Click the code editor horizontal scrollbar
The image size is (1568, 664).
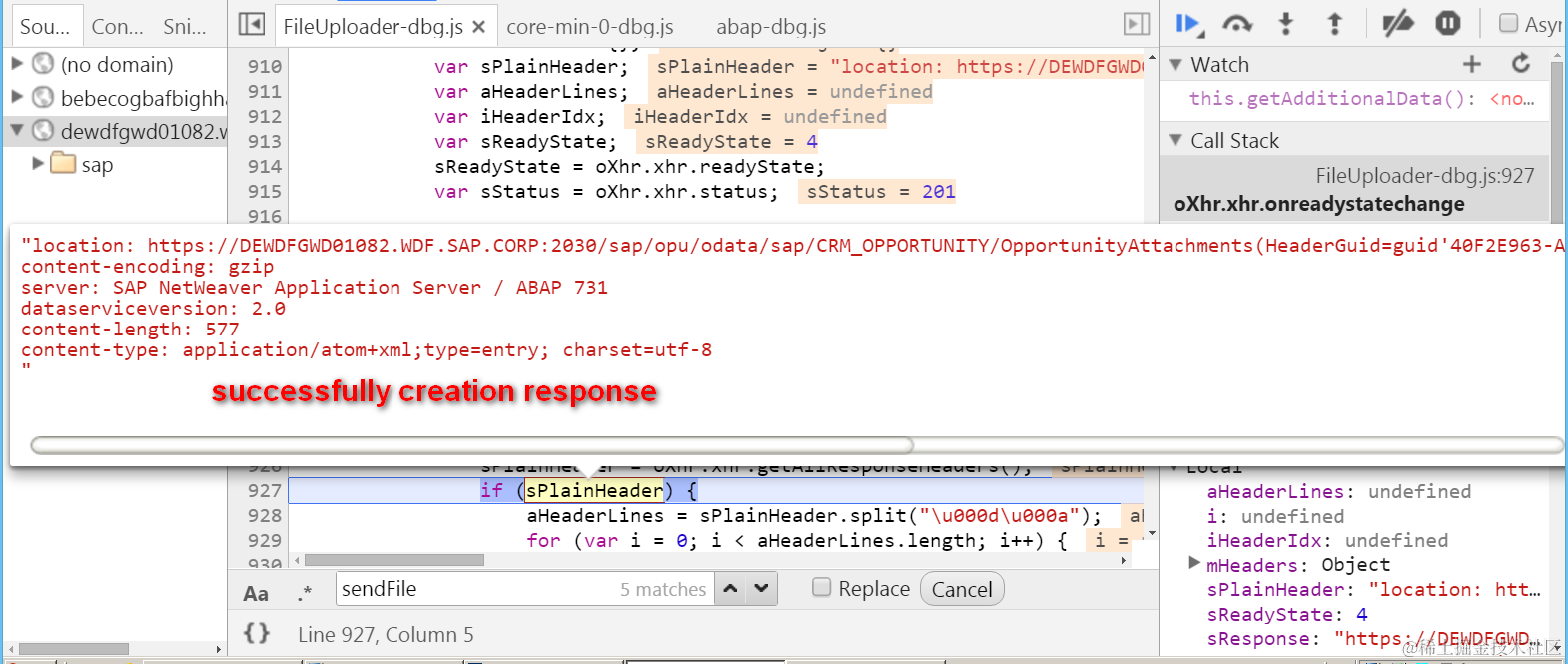(x=393, y=560)
